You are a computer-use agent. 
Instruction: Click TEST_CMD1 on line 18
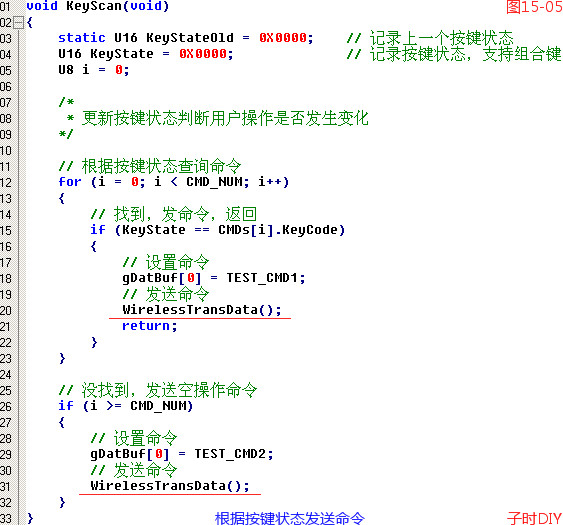tap(262, 278)
